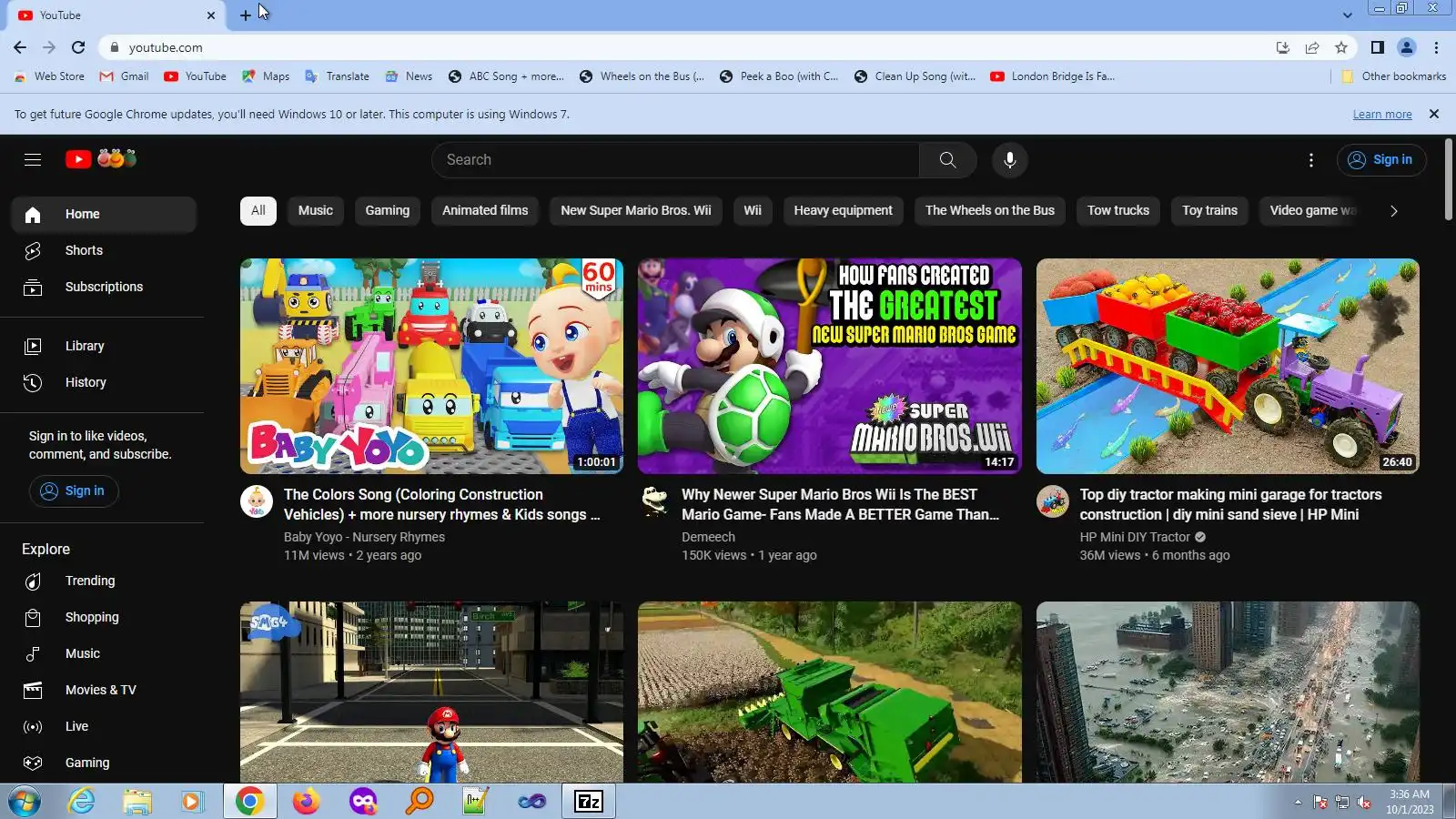Open the Translate bookmark
This screenshot has height=819, width=1456.
point(338,76)
